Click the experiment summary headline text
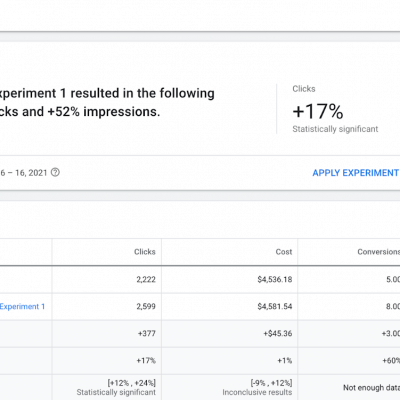The width and height of the screenshot is (400, 400). tap(107, 102)
